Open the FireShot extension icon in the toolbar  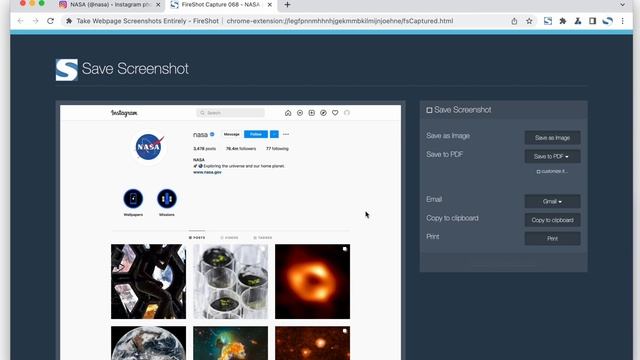[548, 21]
